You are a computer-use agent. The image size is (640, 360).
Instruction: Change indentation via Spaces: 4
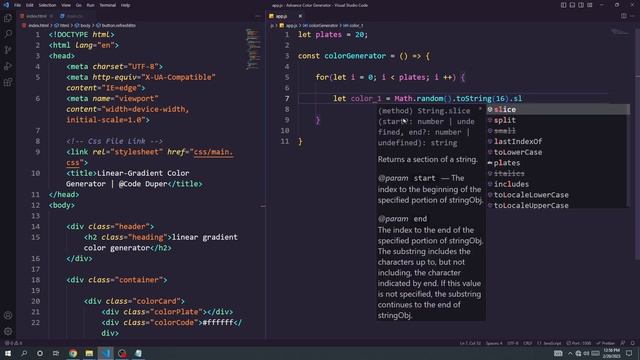pos(494,343)
